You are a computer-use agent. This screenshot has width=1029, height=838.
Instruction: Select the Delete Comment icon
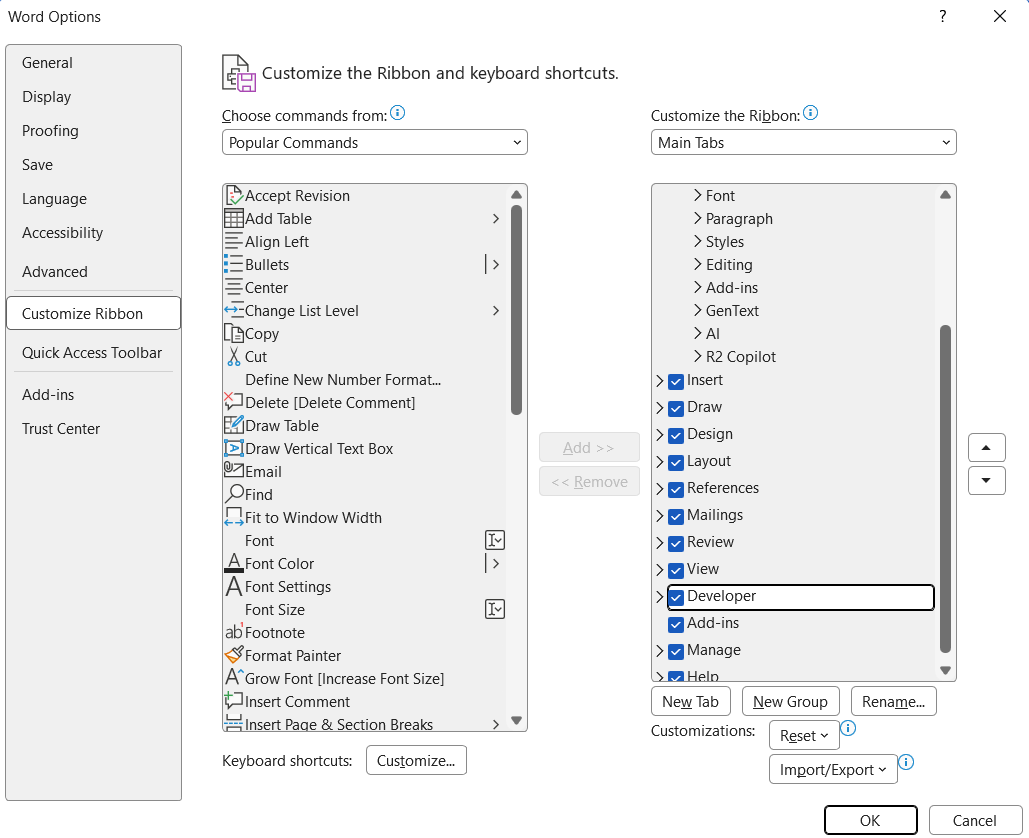tap(234, 402)
